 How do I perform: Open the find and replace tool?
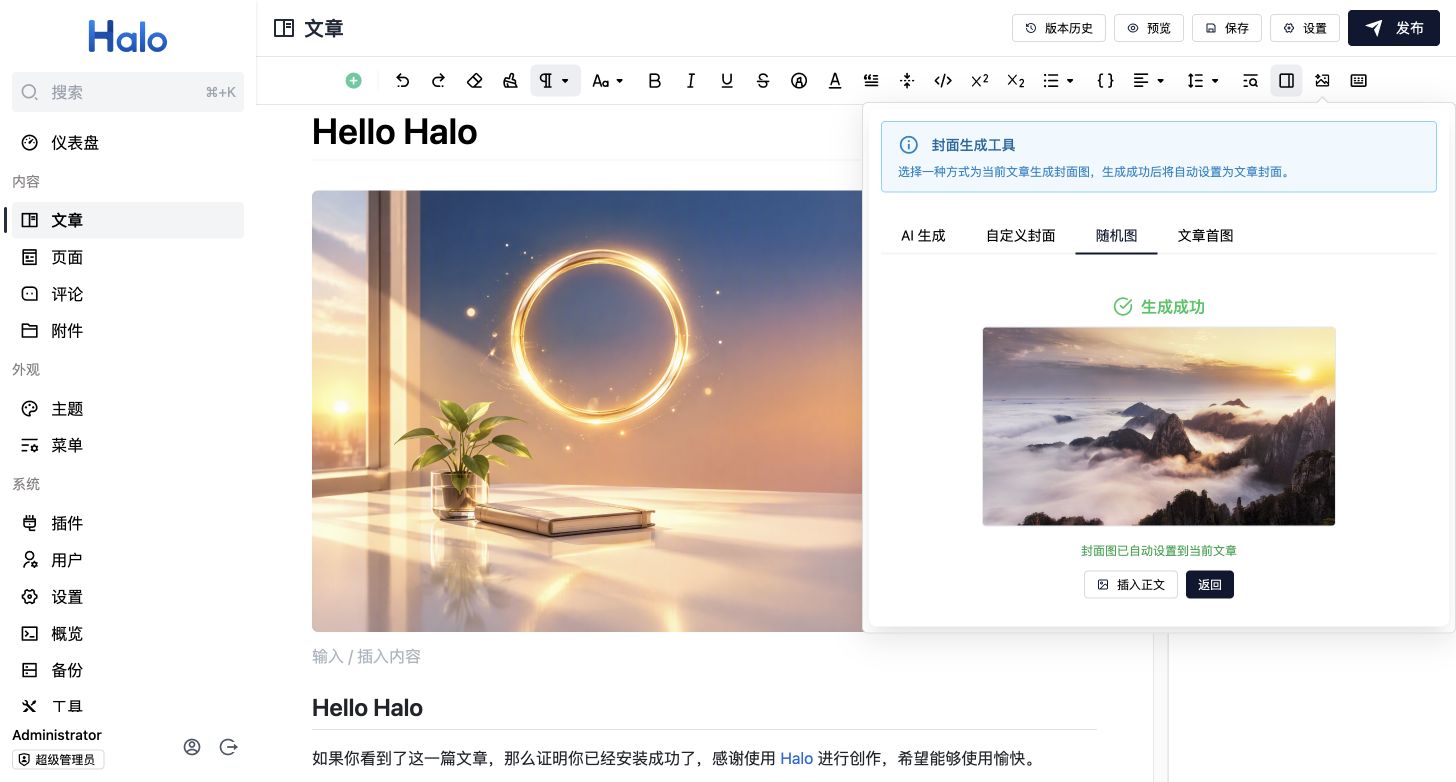click(1250, 81)
